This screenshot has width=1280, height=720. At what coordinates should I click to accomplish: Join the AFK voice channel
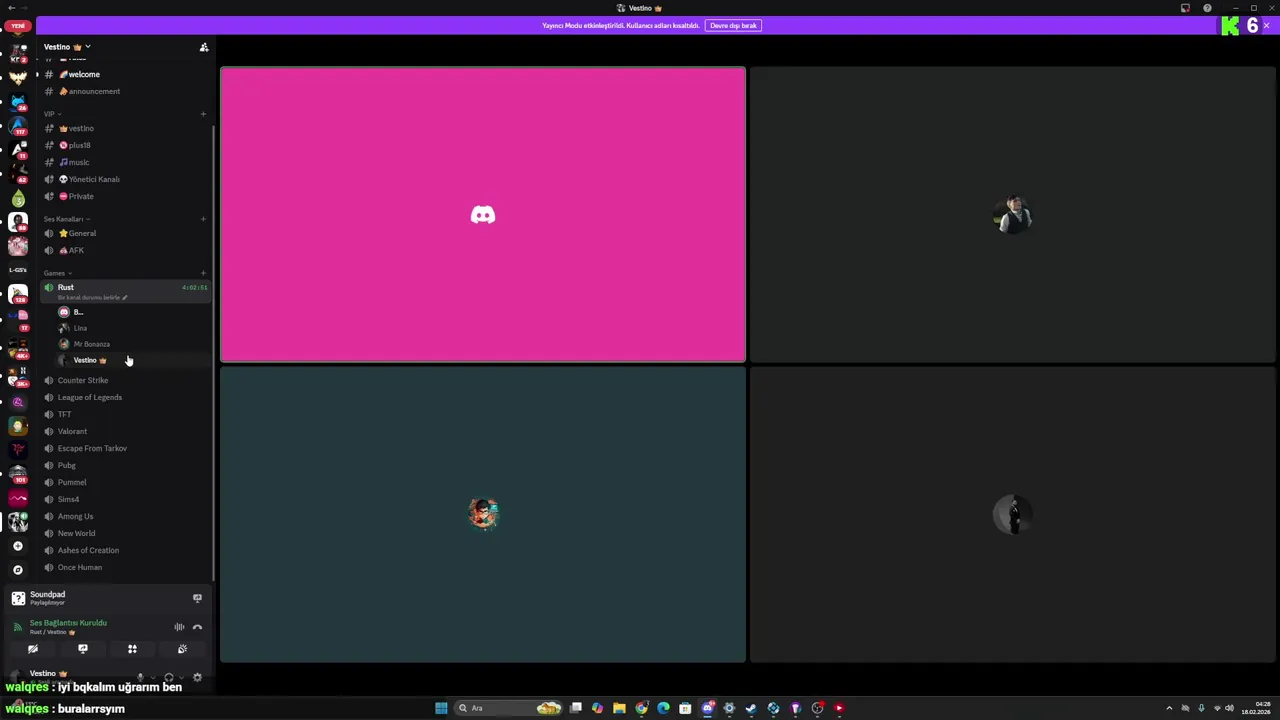[125, 250]
